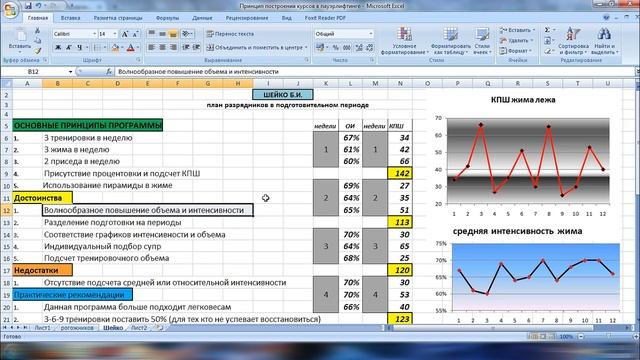The width and height of the screenshot is (640, 360).
Task: Open Найти и выделить binoculars menu
Action: [604, 41]
